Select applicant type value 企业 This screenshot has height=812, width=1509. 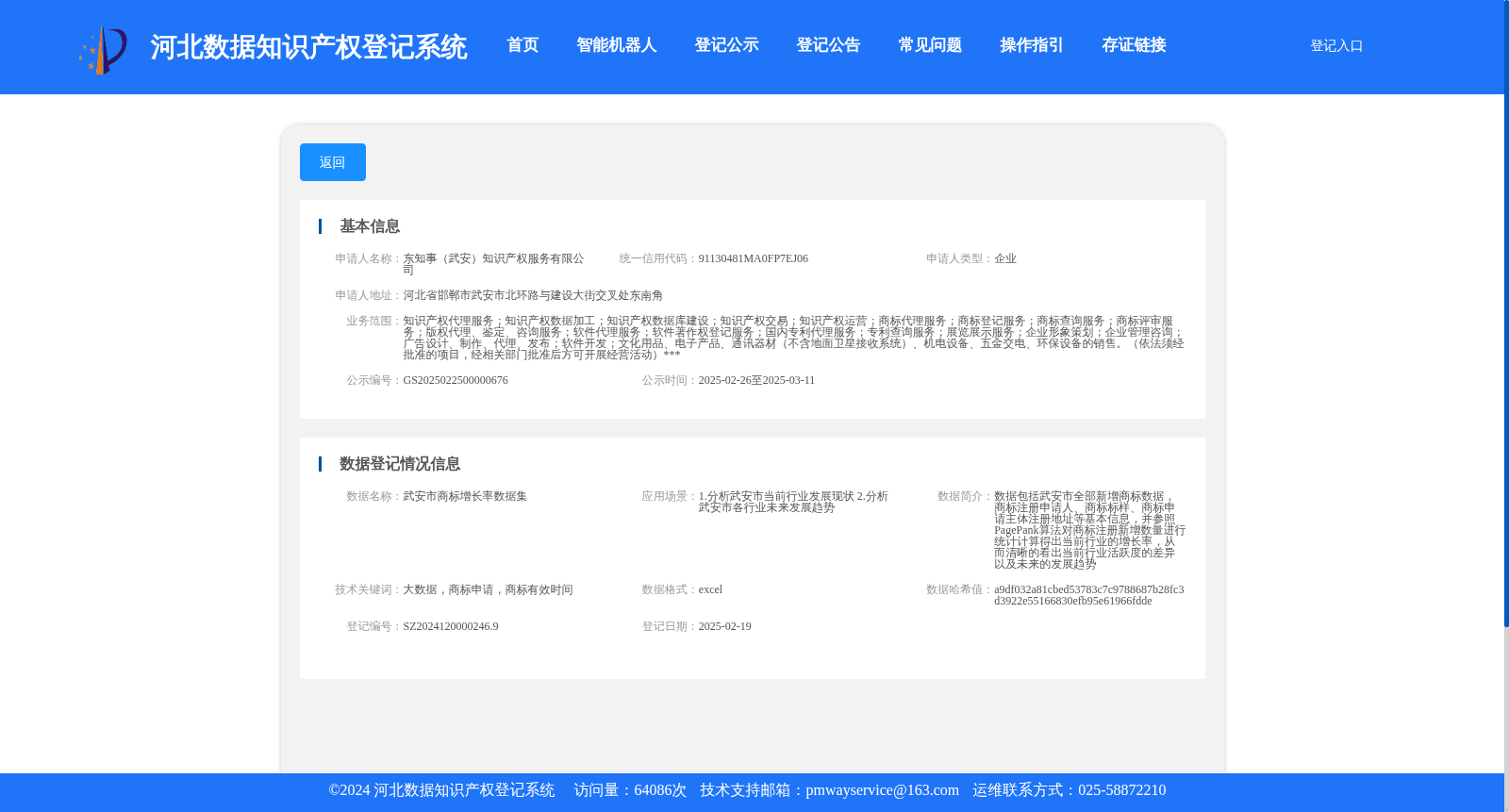coord(1005,258)
